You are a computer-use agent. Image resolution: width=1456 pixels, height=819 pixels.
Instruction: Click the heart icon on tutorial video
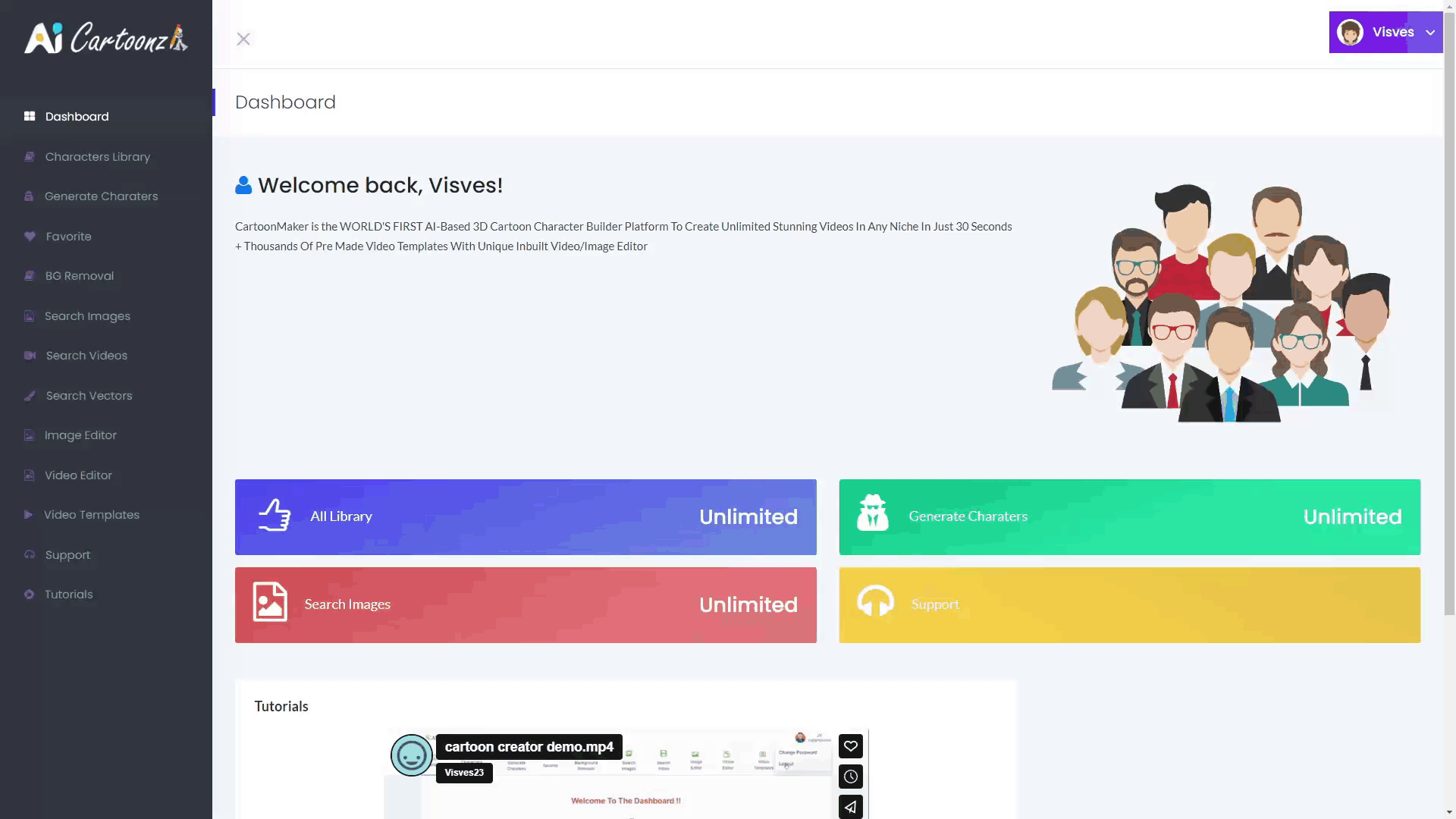click(851, 746)
